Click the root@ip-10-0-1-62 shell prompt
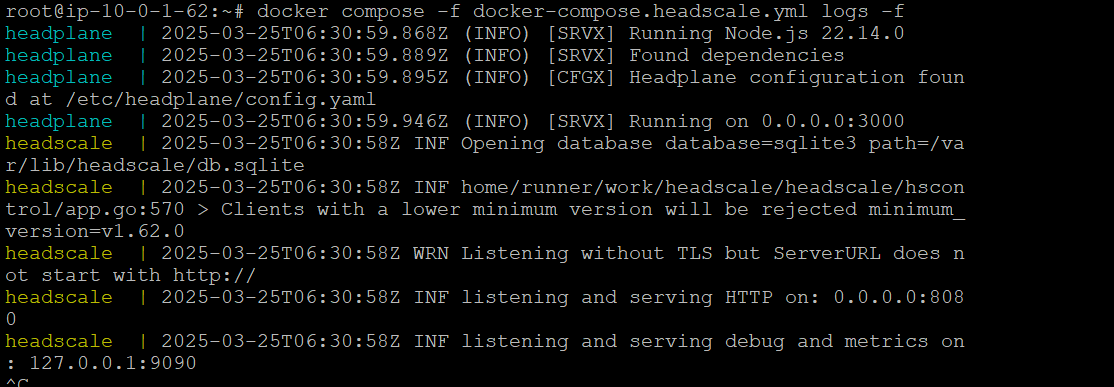Image resolution: width=1114 pixels, height=387 pixels. point(125,12)
